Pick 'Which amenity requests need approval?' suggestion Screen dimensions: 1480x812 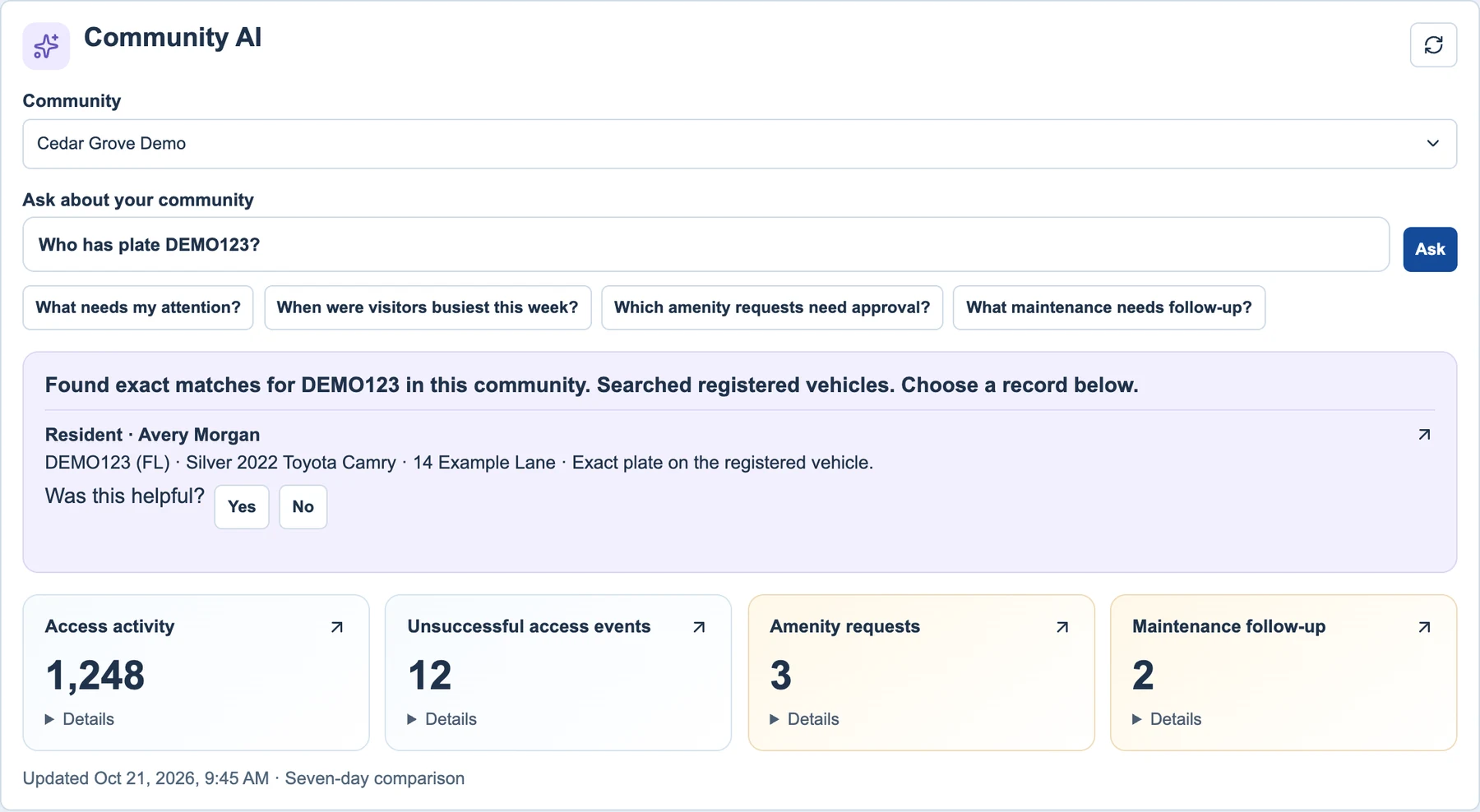click(x=772, y=307)
